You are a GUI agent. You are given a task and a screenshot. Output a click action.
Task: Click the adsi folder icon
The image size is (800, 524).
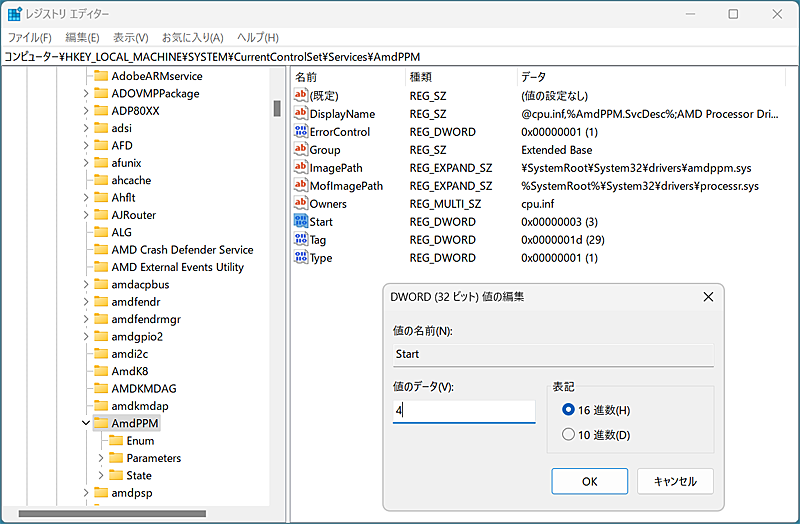pyautogui.click(x=101, y=128)
